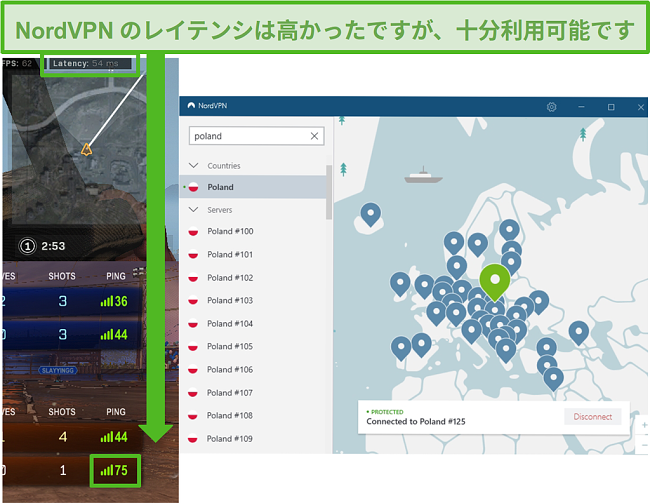650x503 pixels.
Task: Select the Iceland map pin
Action: 371,214
